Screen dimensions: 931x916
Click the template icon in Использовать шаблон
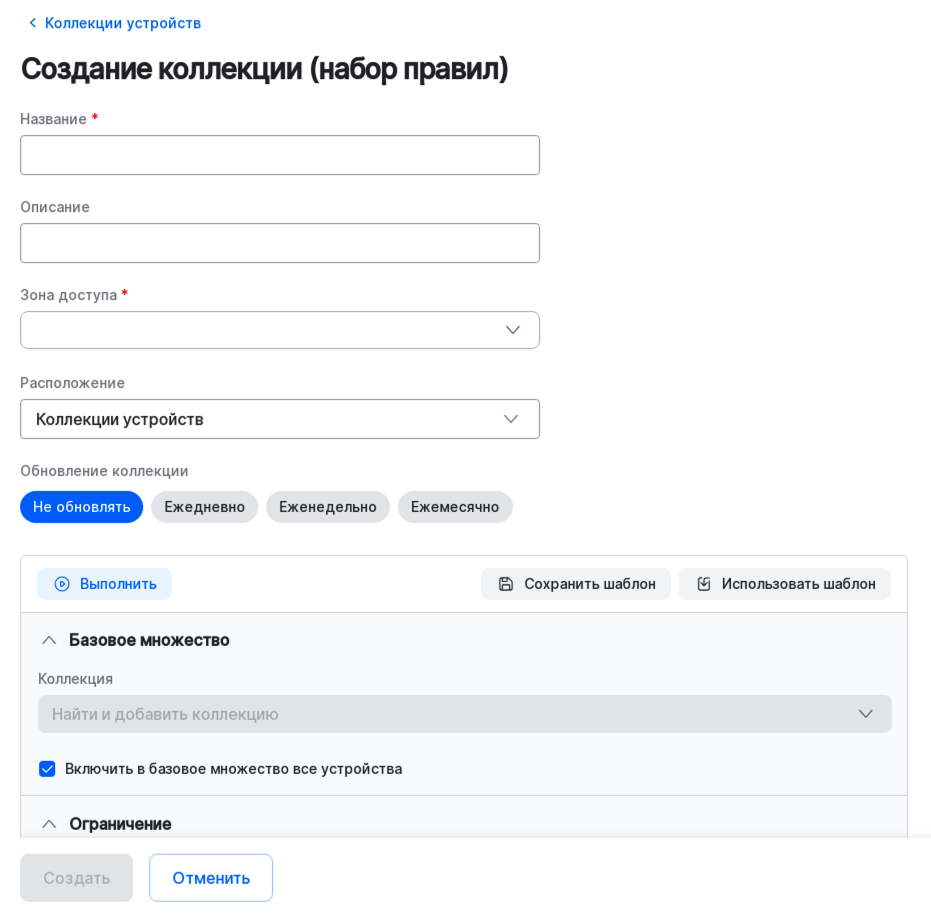pos(704,584)
